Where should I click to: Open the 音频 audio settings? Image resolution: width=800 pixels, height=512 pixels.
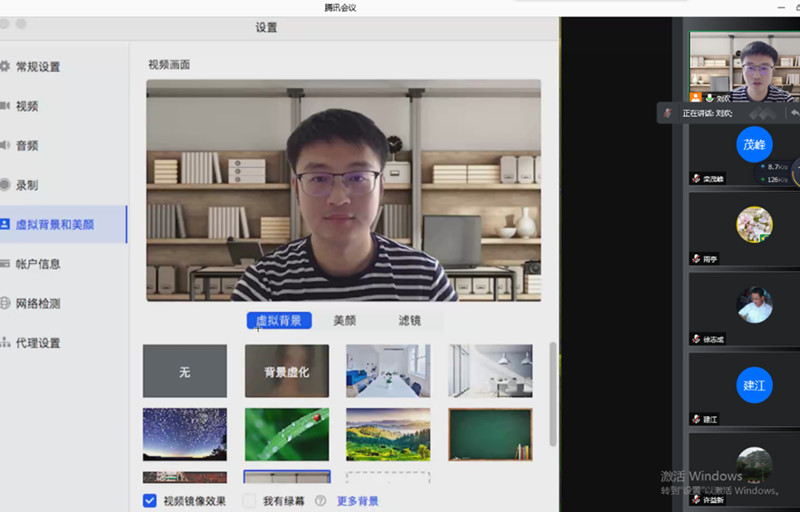coord(26,146)
